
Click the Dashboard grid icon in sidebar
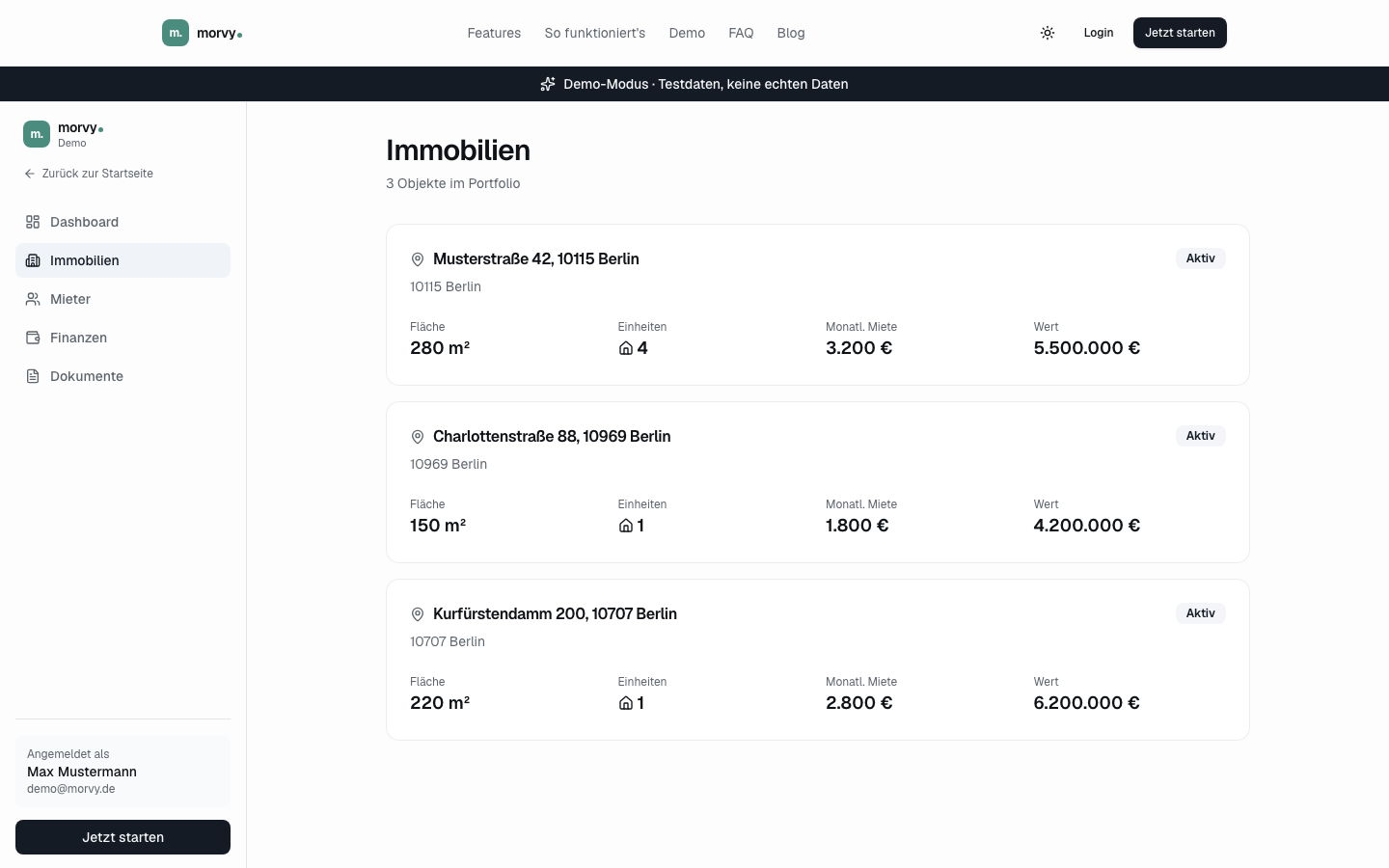[x=33, y=222]
